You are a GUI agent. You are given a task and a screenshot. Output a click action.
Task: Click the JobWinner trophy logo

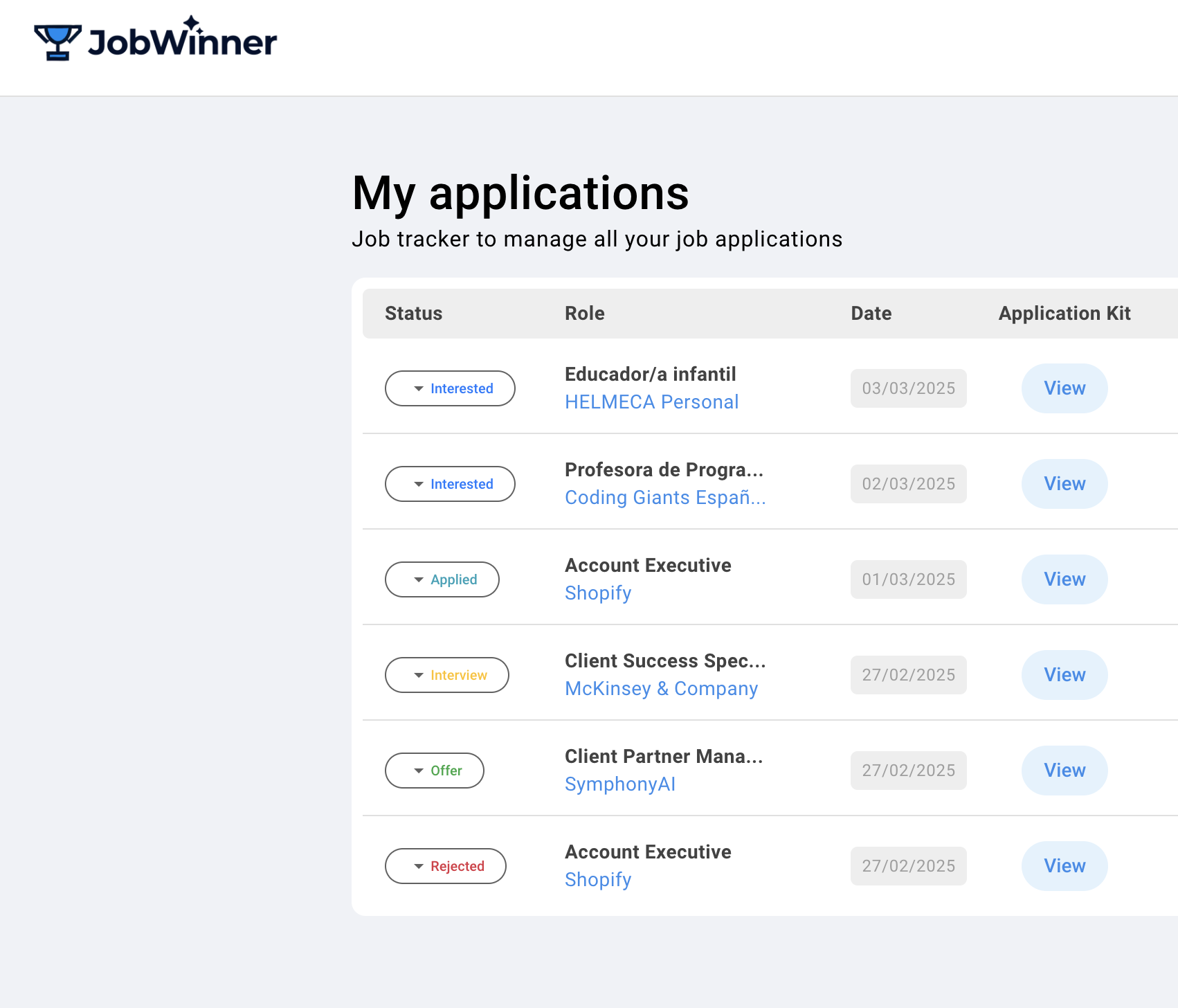[155, 39]
